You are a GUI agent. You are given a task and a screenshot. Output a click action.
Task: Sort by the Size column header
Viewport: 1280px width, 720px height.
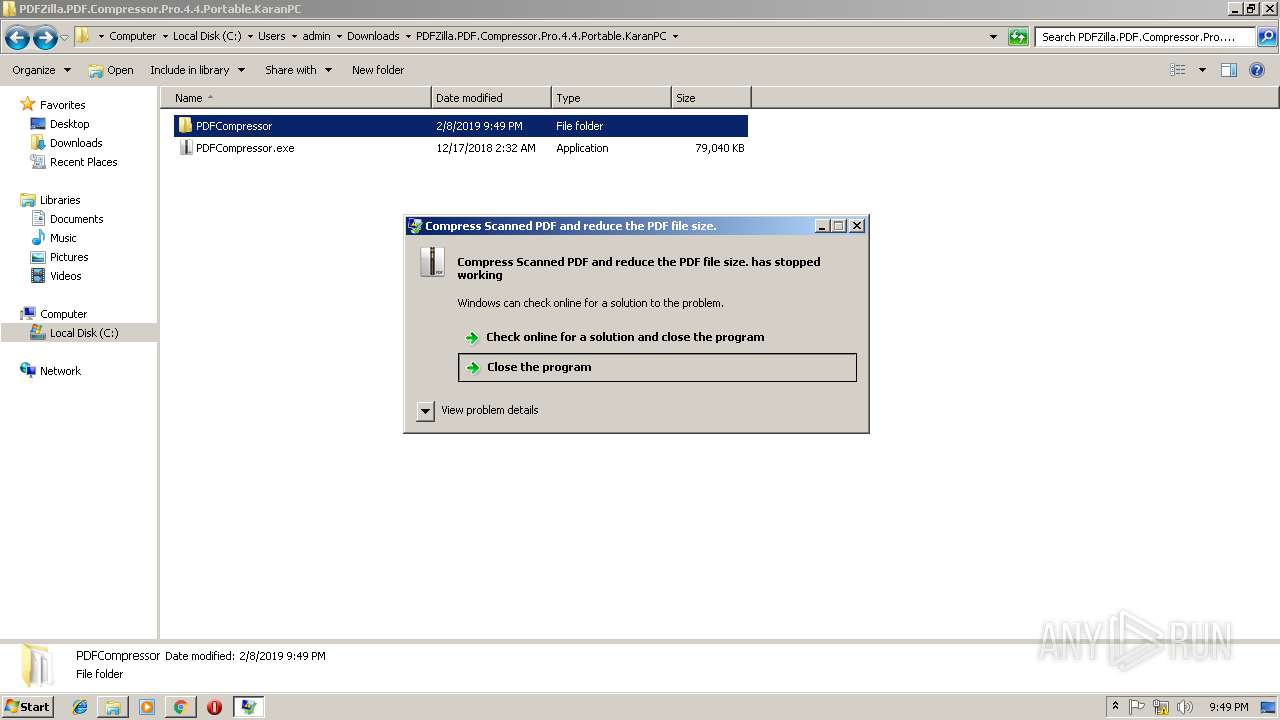click(x=711, y=98)
